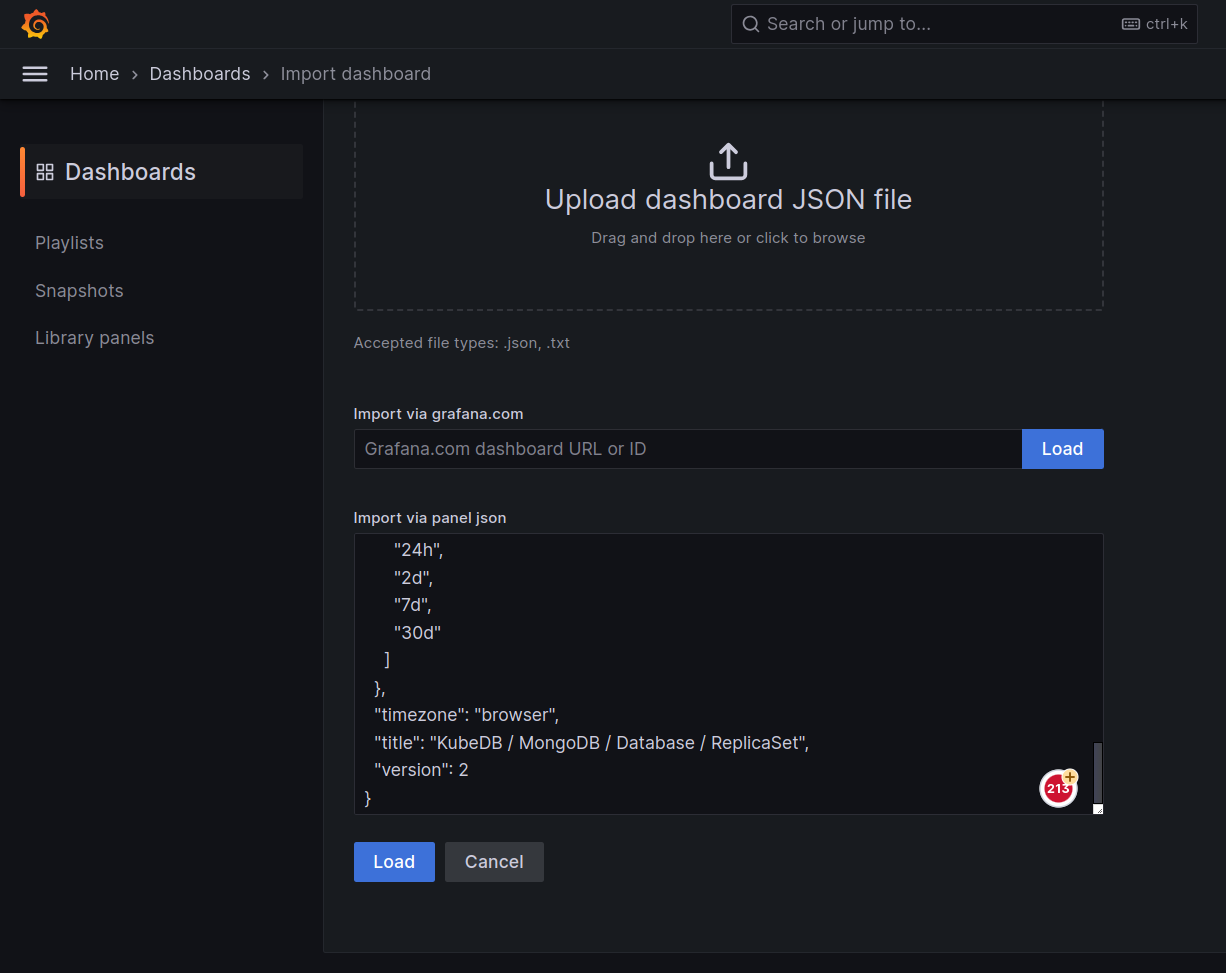The height and width of the screenshot is (973, 1226).
Task: Click the plus icon on the red badge
Action: tap(1070, 777)
